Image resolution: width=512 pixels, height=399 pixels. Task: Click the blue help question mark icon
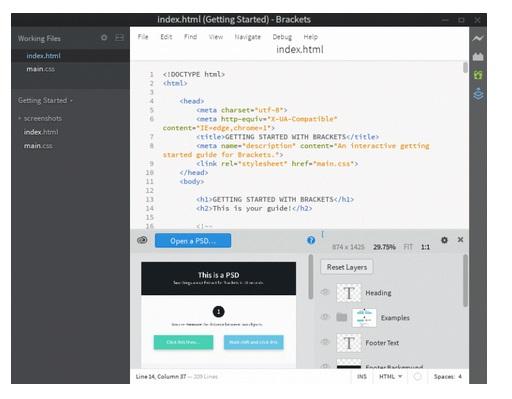pos(311,240)
